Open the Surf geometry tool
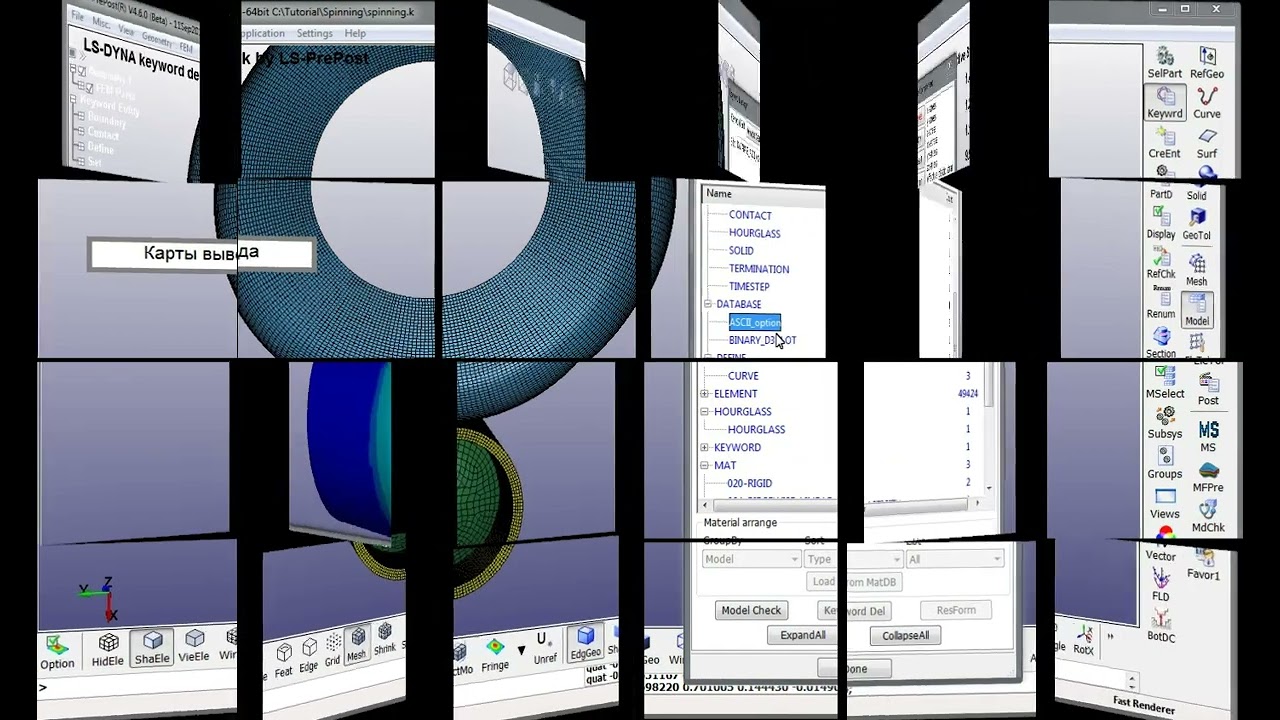The image size is (1280, 720). [x=1207, y=142]
